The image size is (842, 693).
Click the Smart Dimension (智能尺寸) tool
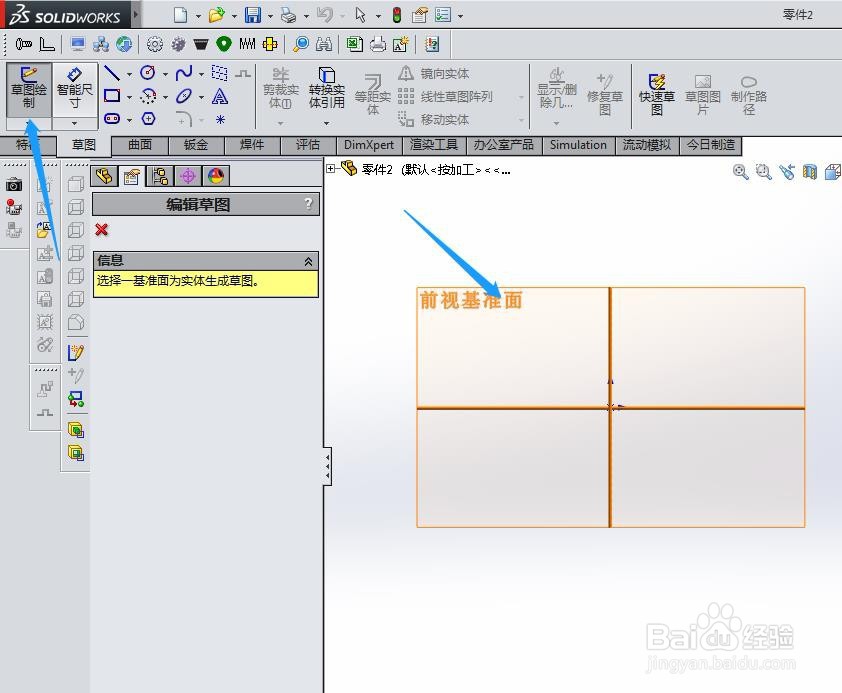click(x=75, y=89)
